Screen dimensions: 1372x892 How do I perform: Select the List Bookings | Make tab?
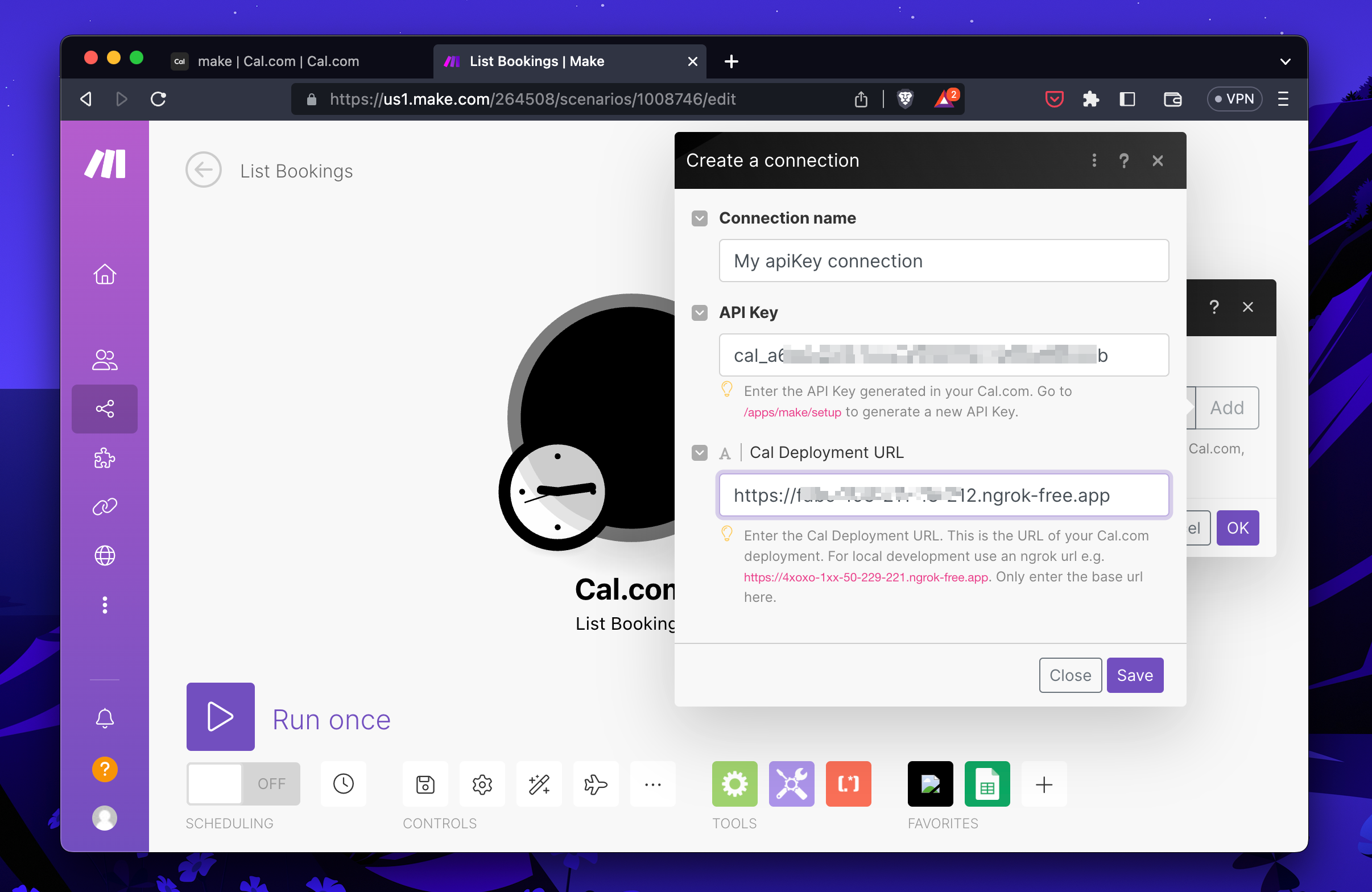coord(536,61)
